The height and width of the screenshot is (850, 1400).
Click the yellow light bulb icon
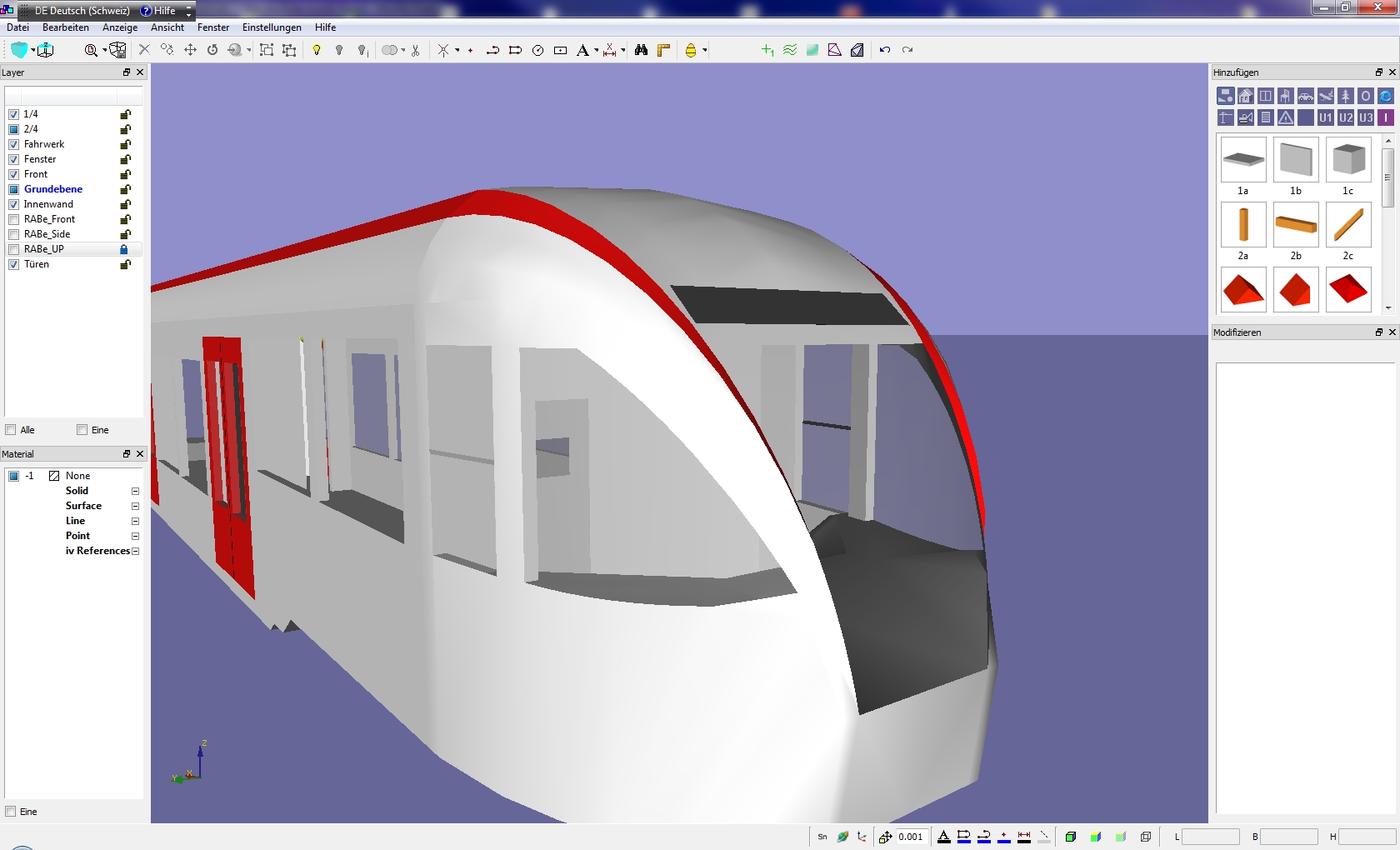(317, 50)
